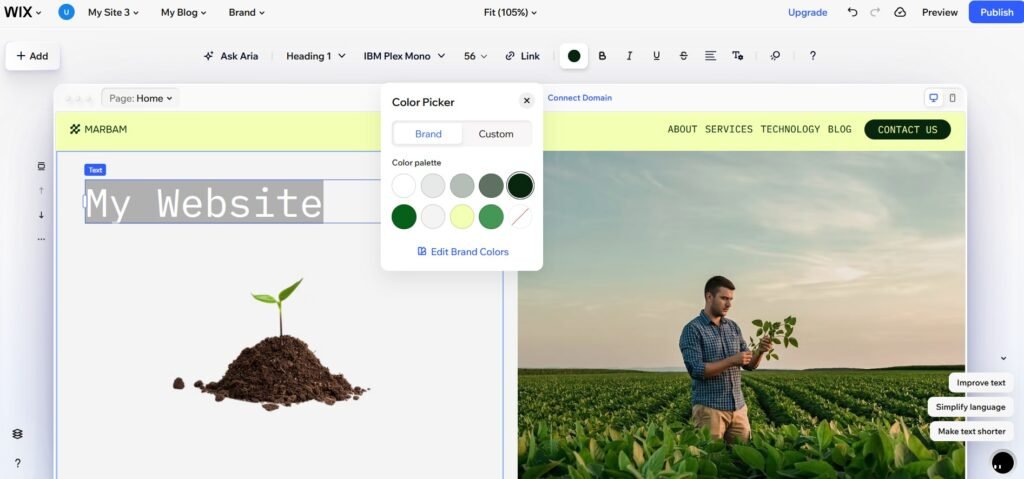This screenshot has width=1024, height=479.
Task: Click the Aria AI assistant bubble
Action: tap(1002, 462)
